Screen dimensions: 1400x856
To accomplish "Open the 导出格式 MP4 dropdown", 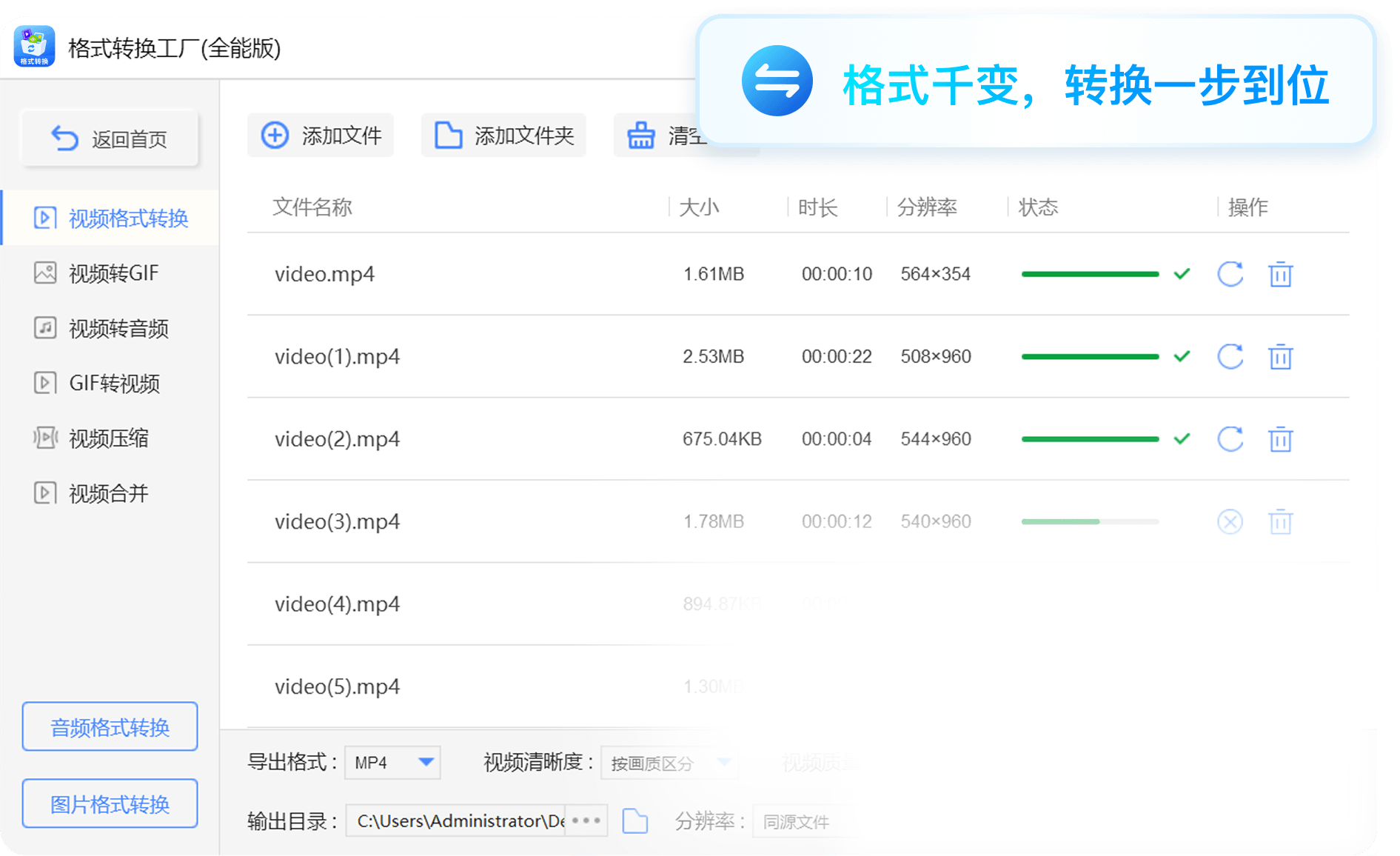I will (392, 762).
